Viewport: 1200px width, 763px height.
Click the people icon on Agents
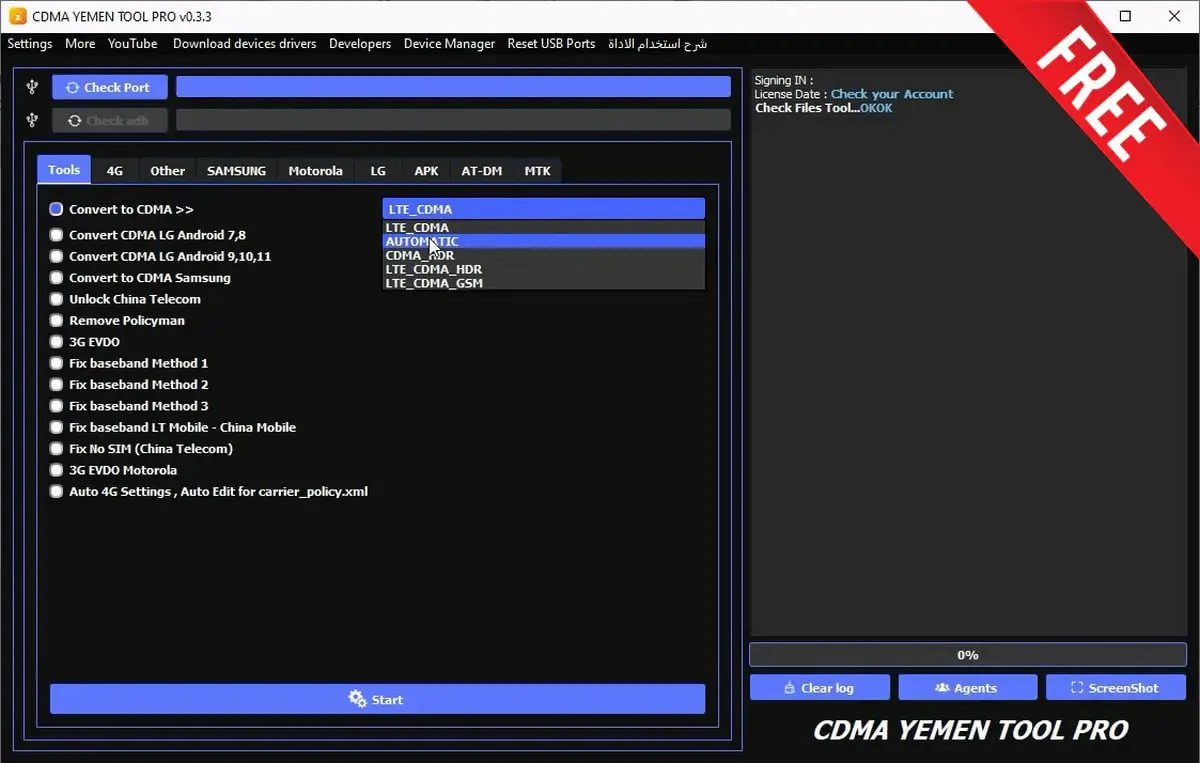[x=941, y=688]
